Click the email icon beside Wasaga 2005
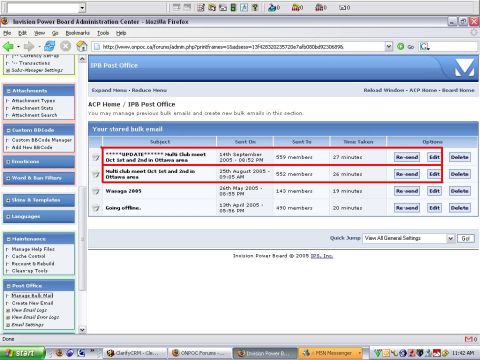The width and height of the screenshot is (480, 360). pyautogui.click(x=96, y=191)
